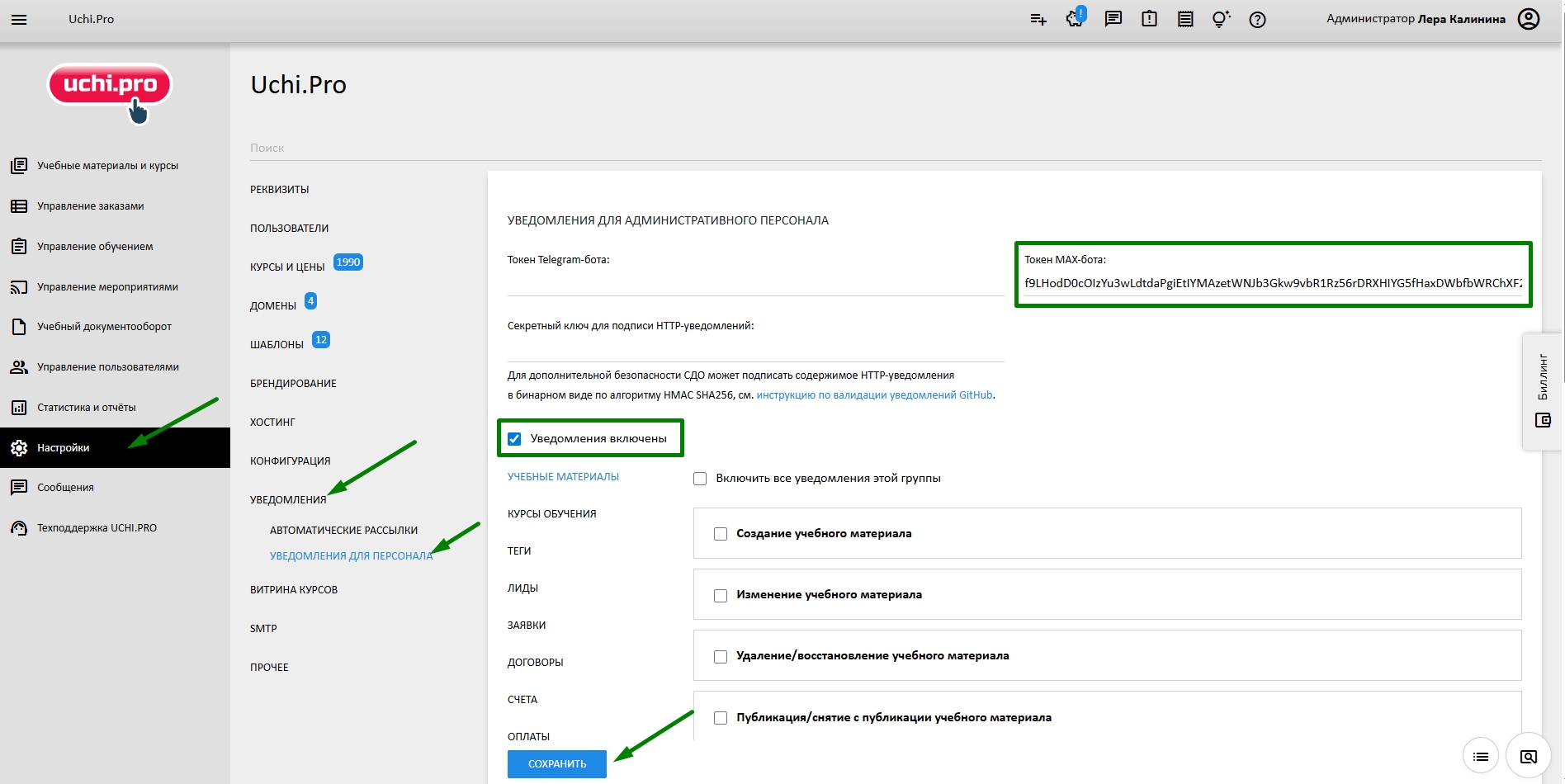The width and height of the screenshot is (1565, 784).
Task: Expand the Notifications settings section
Action: point(288,500)
